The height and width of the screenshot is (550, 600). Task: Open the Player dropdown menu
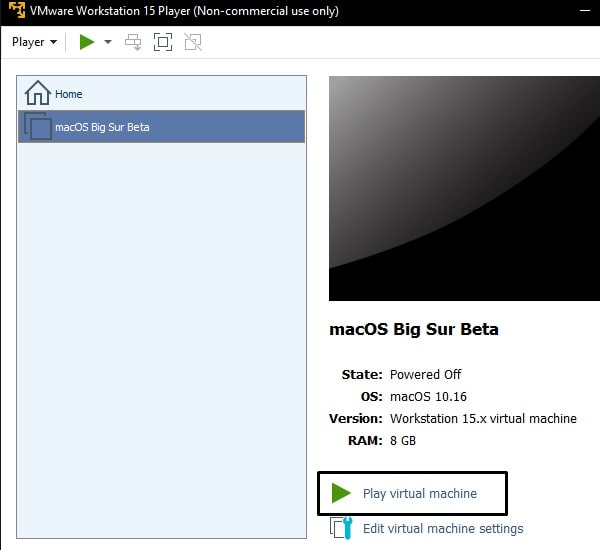(34, 42)
